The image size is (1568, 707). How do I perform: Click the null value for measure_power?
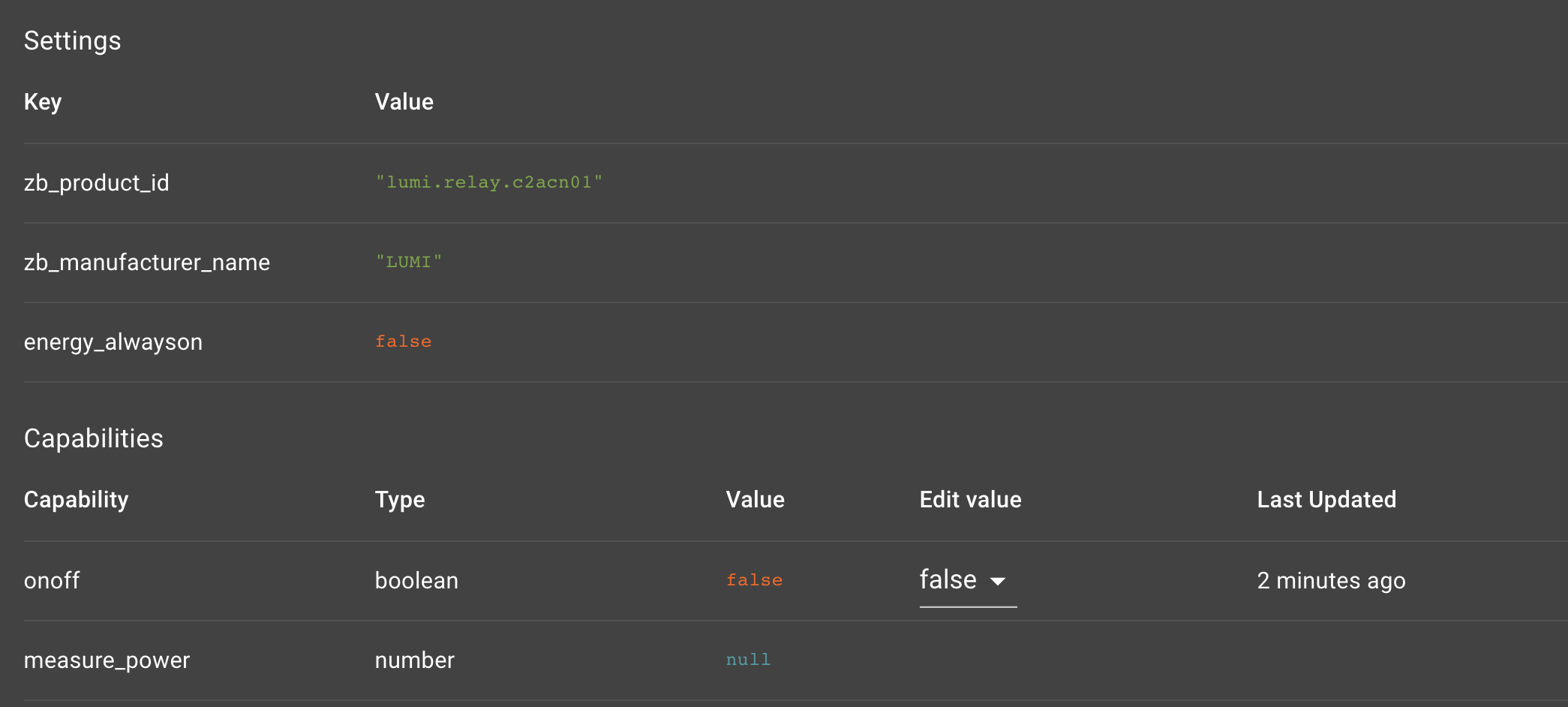tap(748, 660)
